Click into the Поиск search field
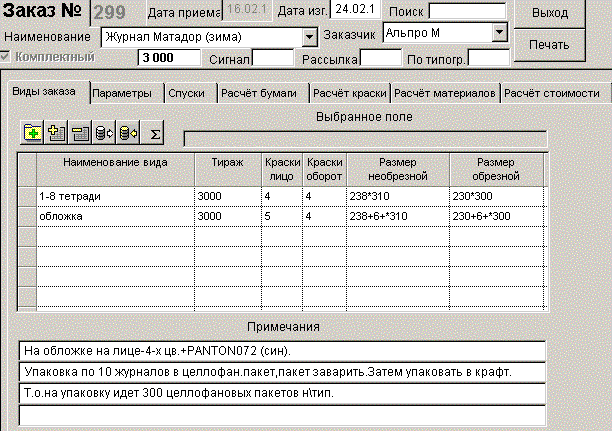 [467, 11]
